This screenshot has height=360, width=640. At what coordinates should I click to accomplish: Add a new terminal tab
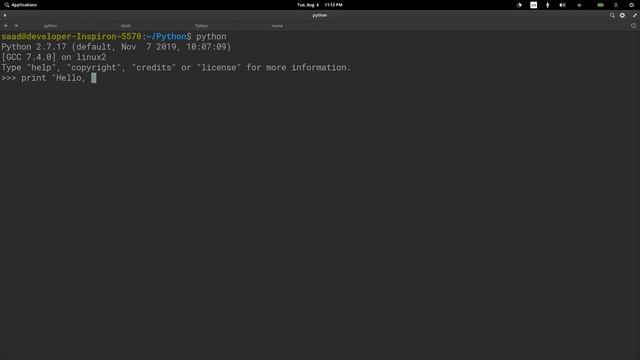6,26
